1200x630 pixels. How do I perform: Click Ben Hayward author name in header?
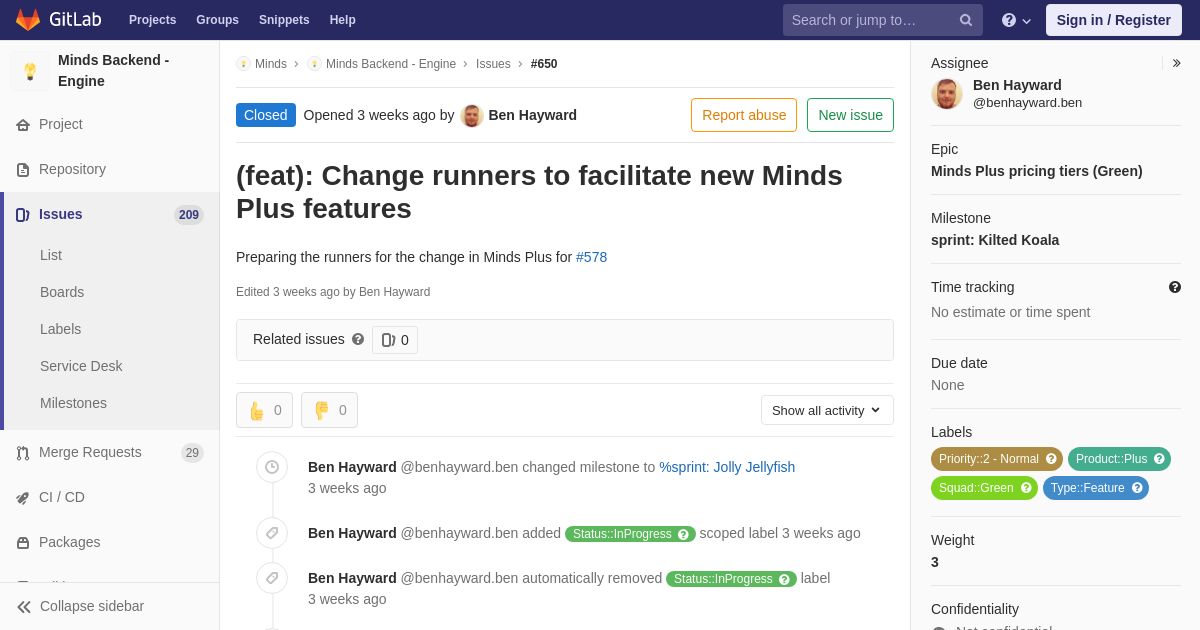[532, 115]
